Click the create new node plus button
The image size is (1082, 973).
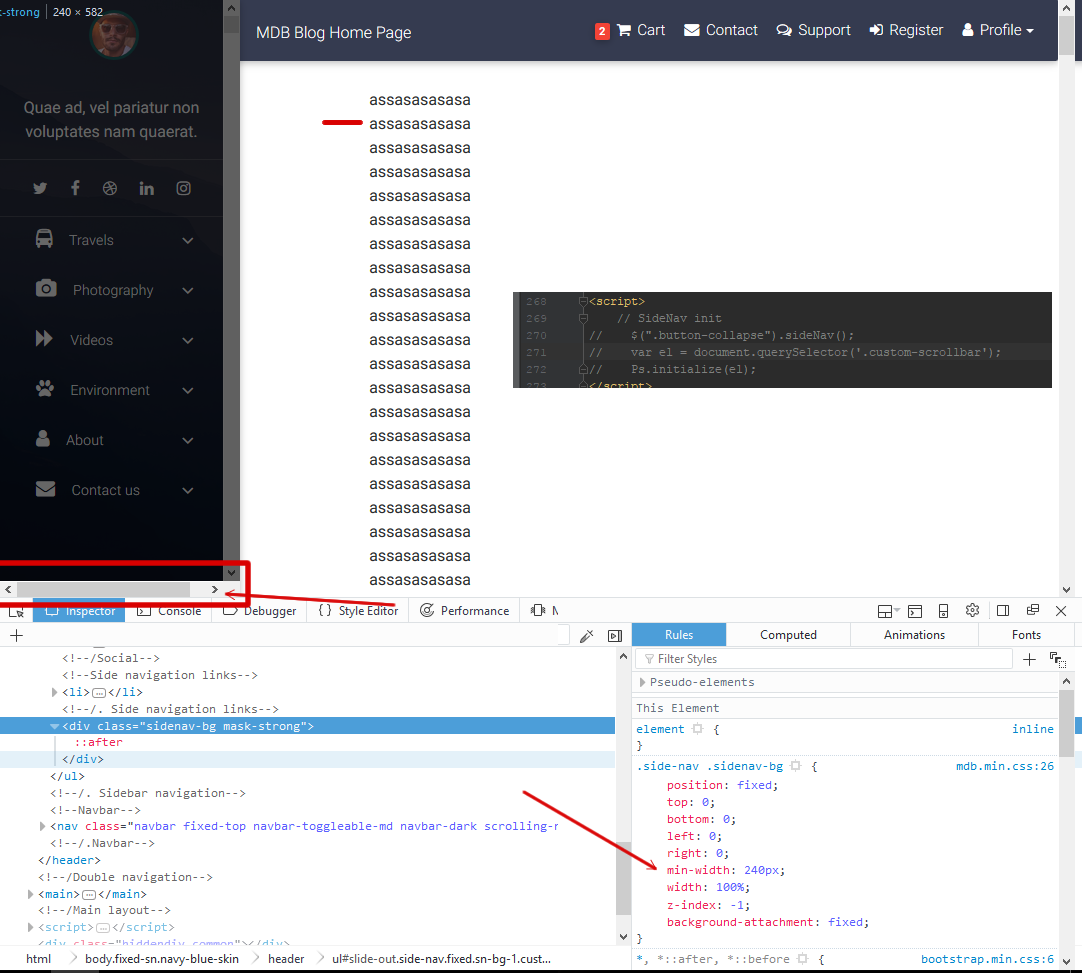click(x=17, y=636)
